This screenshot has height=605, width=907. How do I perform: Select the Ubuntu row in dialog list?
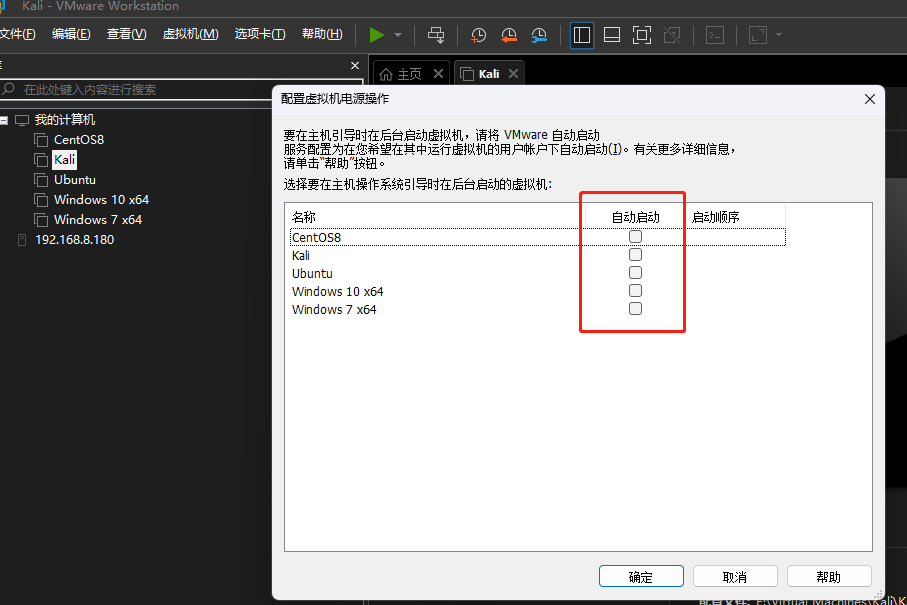(x=537, y=273)
